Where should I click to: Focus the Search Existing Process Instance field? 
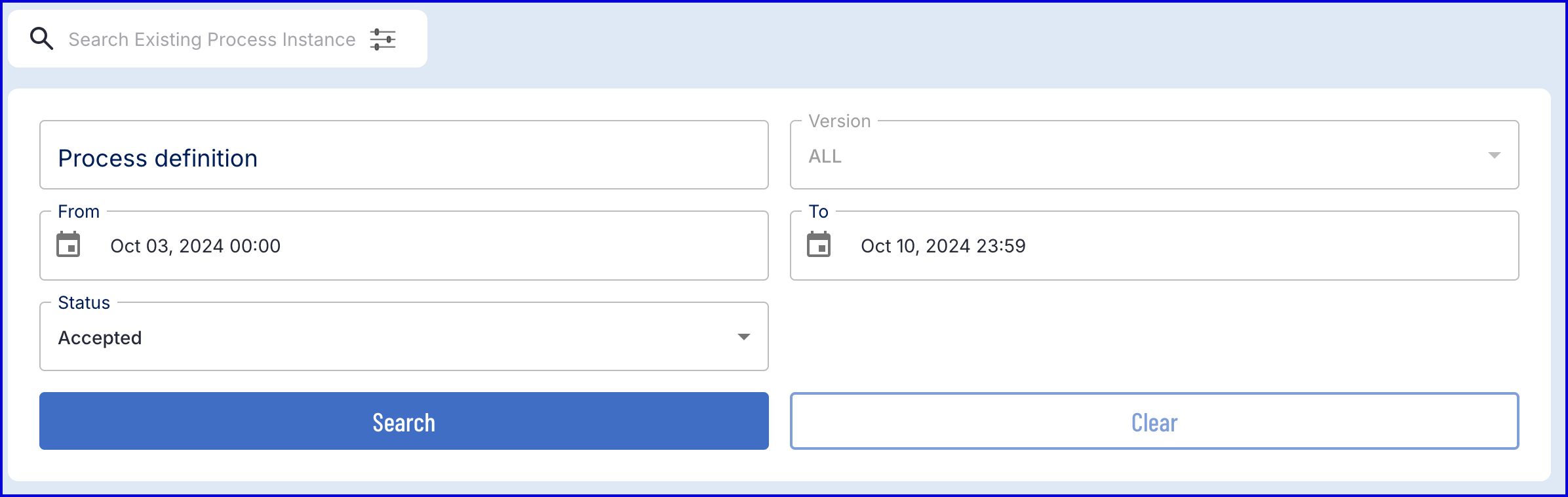coord(212,40)
